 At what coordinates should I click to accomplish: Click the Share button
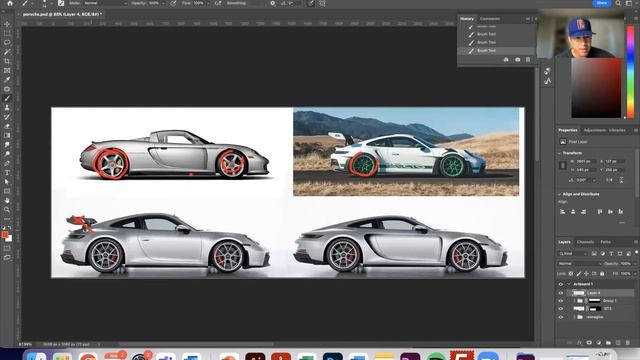coord(602,3)
